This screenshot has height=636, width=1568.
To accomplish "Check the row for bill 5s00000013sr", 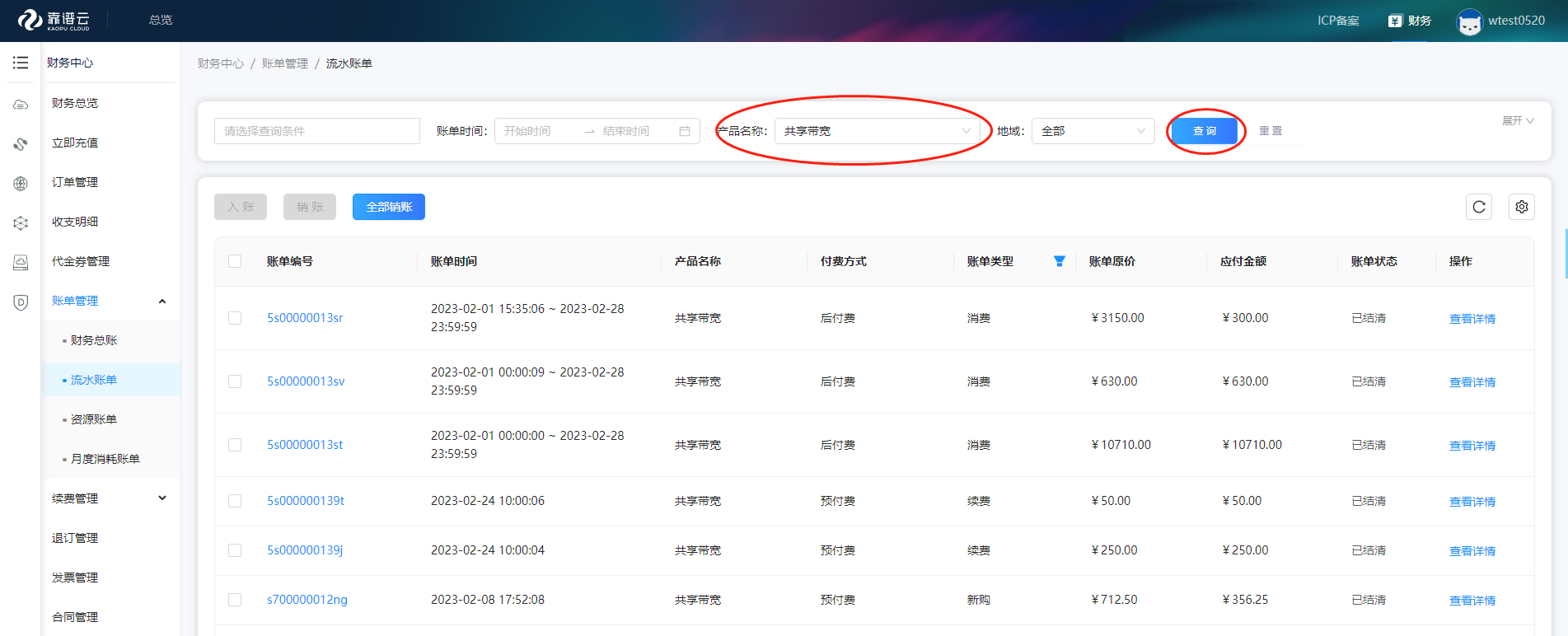I will [x=235, y=318].
